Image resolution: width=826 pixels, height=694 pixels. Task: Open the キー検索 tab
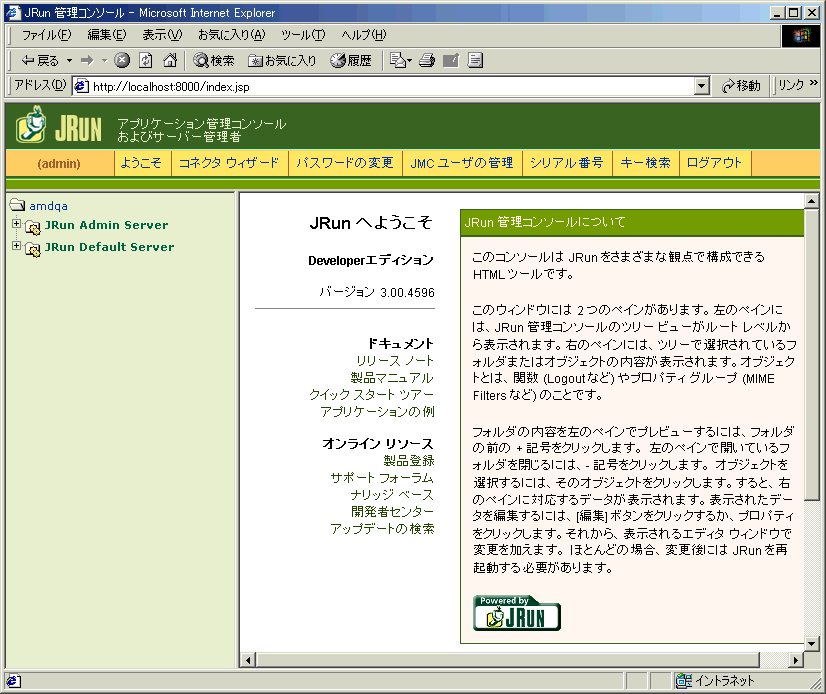tap(646, 163)
